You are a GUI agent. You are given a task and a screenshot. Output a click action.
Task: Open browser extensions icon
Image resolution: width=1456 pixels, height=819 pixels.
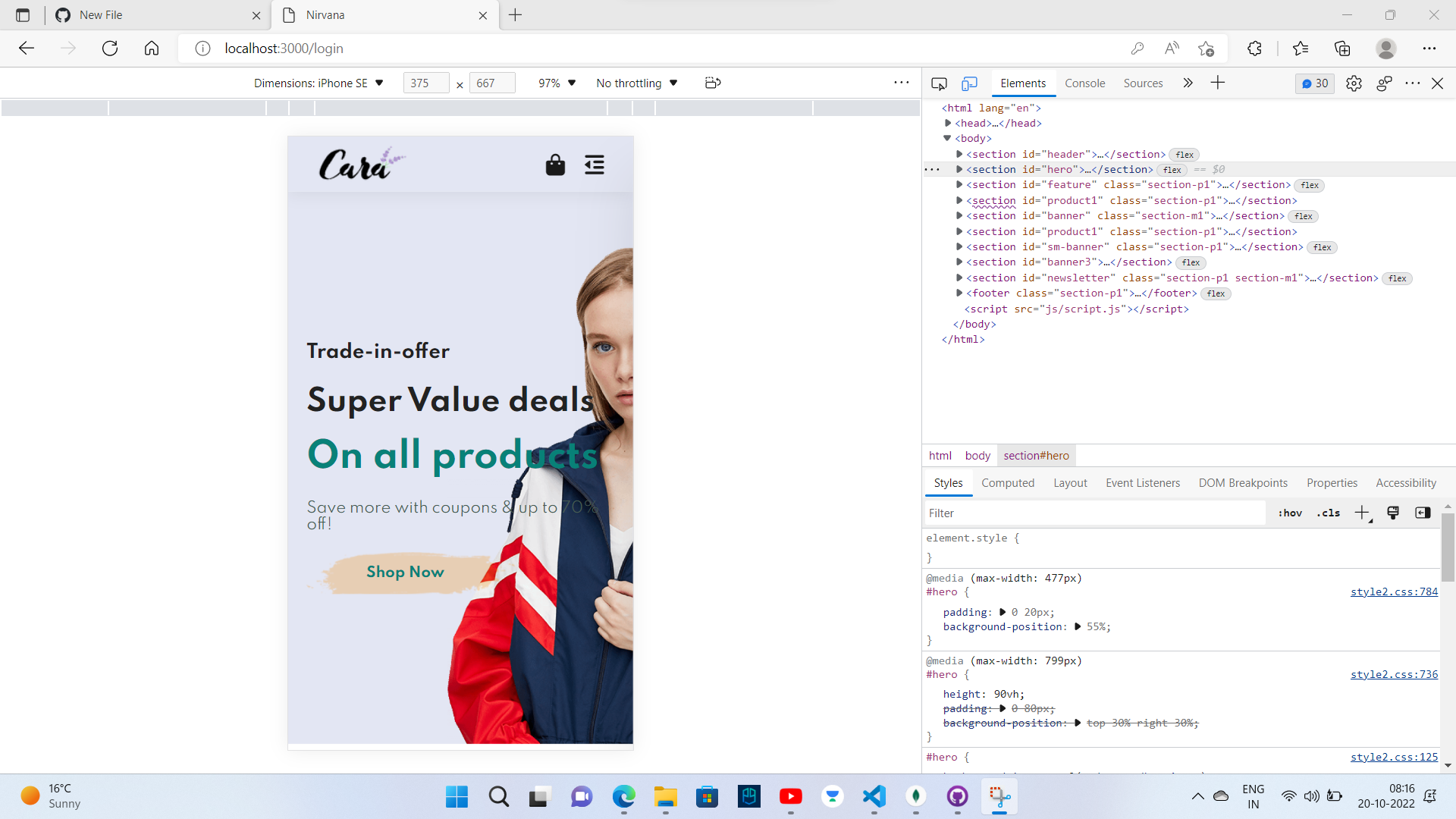pos(1254,49)
